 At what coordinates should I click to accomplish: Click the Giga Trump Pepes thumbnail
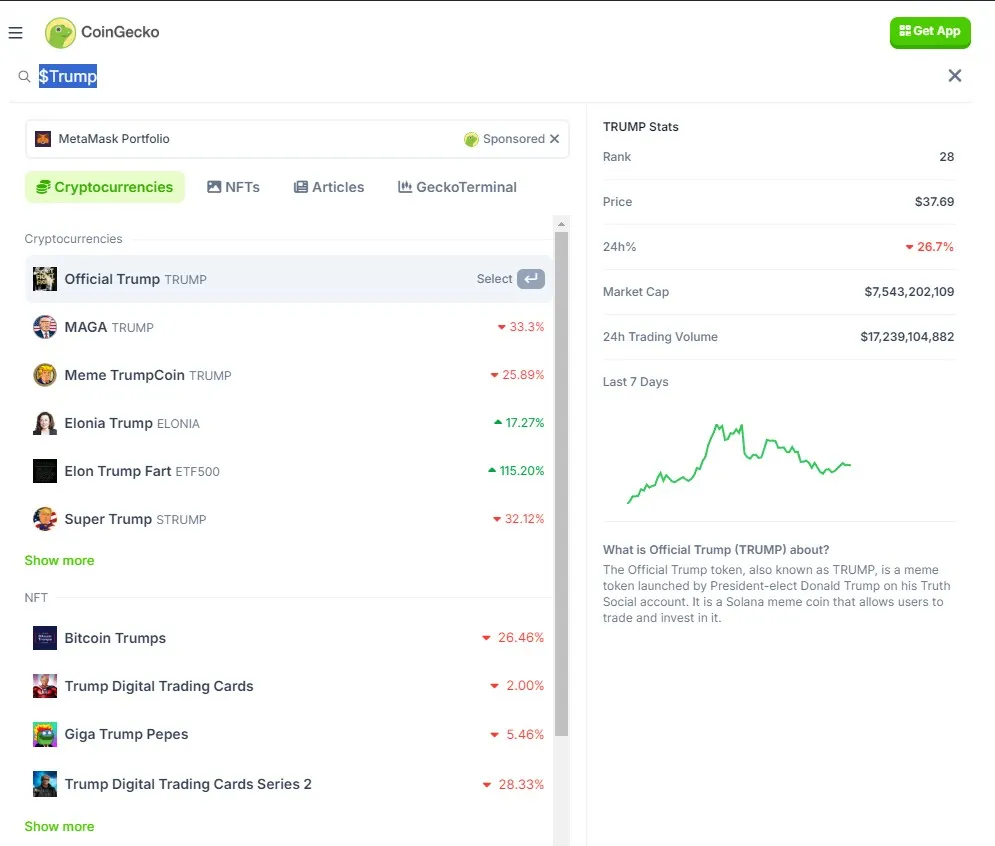tap(45, 734)
